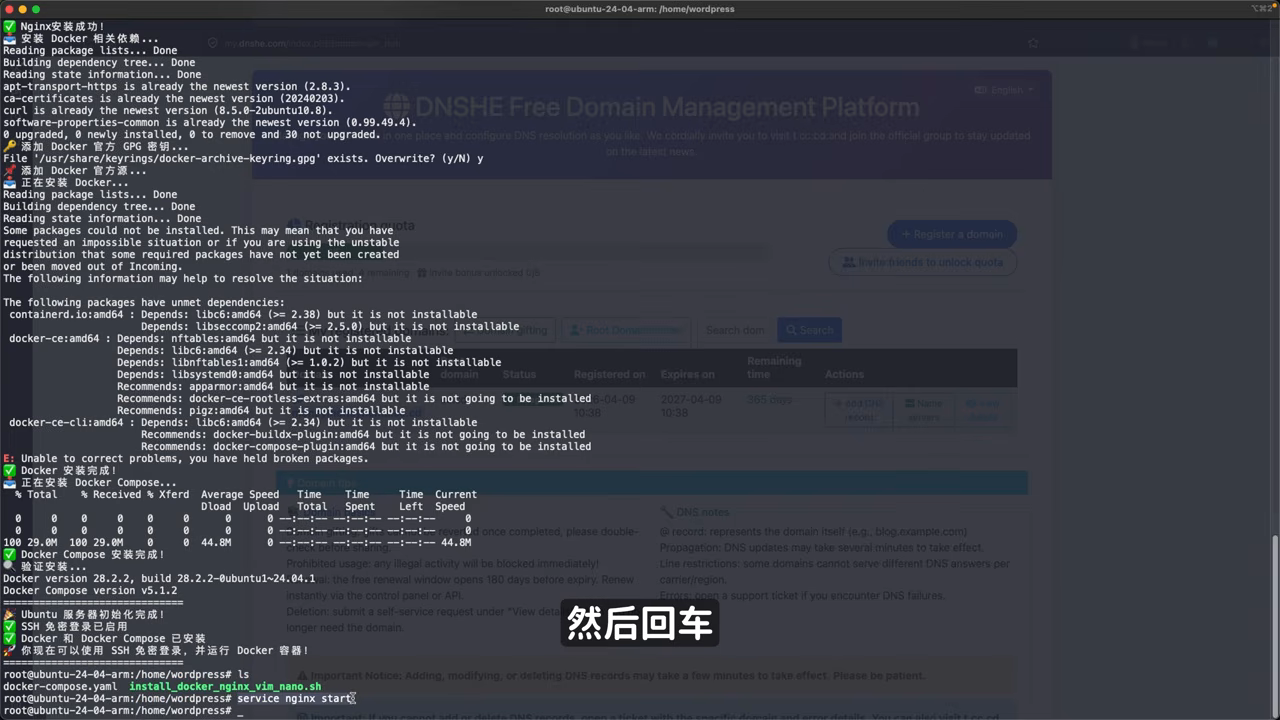The height and width of the screenshot is (720, 1280).
Task: Click the DNSHE globe logo icon
Action: coord(397,106)
